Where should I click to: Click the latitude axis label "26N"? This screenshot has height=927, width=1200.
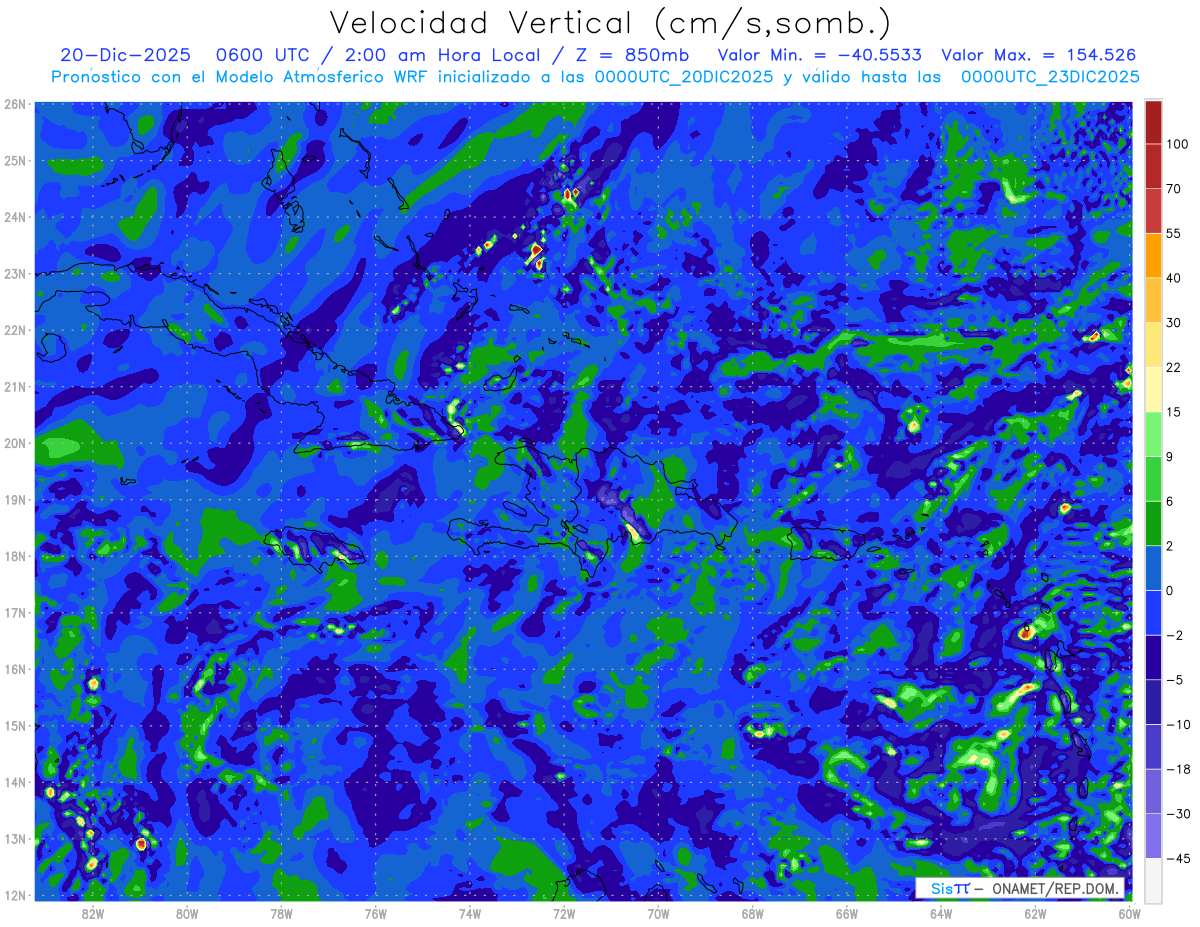click(x=14, y=104)
